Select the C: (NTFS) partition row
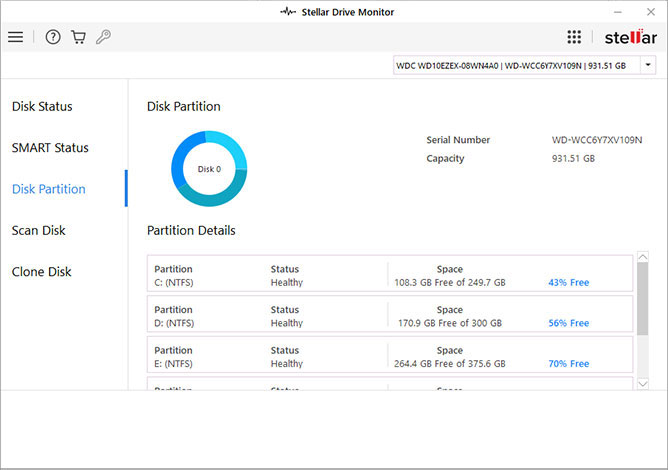The image size is (668, 470). click(390, 274)
